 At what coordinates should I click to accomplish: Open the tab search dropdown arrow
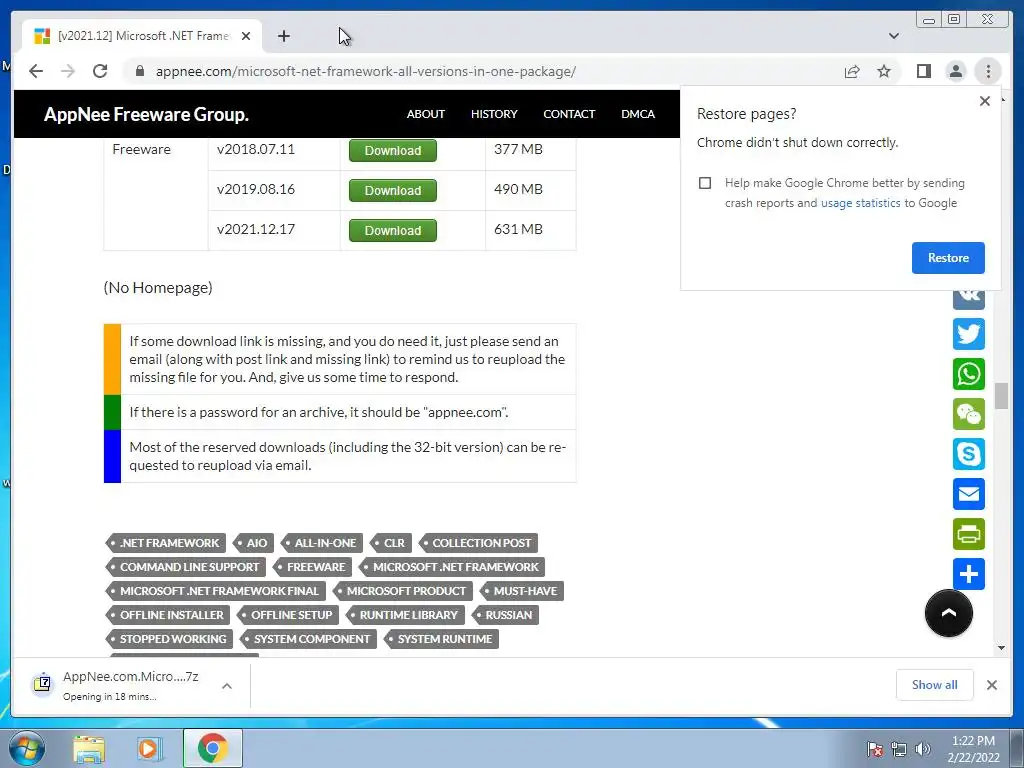[x=893, y=36]
